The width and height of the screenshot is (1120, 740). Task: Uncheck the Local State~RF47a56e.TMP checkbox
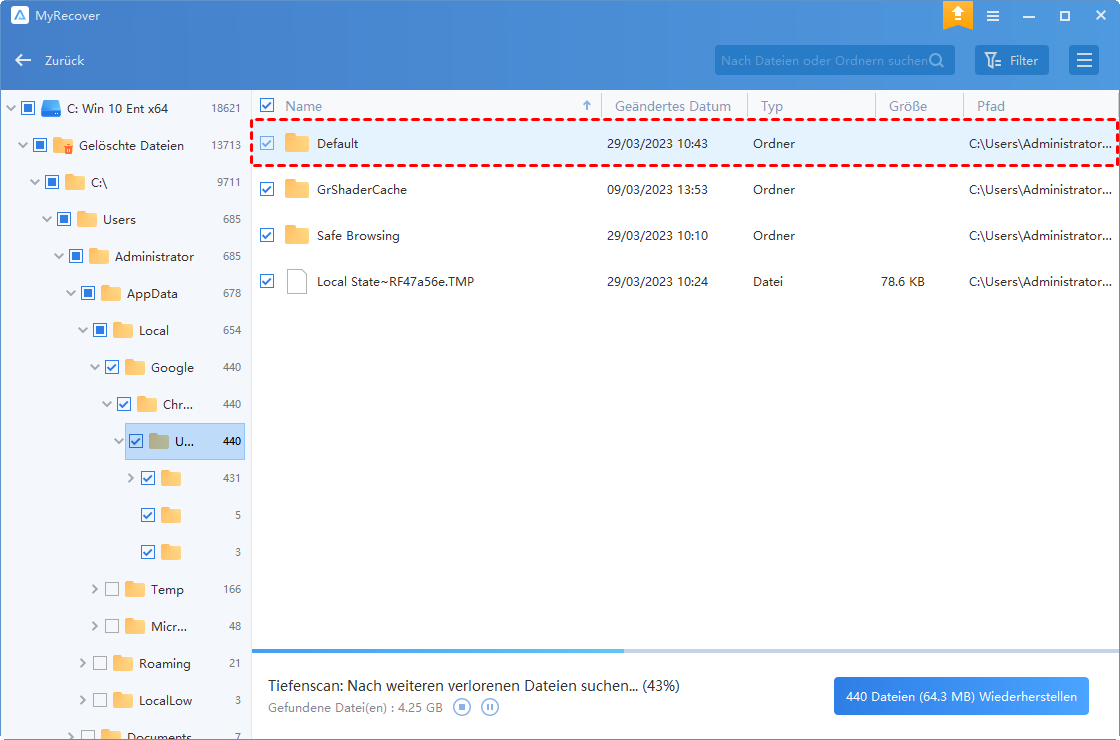pyautogui.click(x=267, y=281)
